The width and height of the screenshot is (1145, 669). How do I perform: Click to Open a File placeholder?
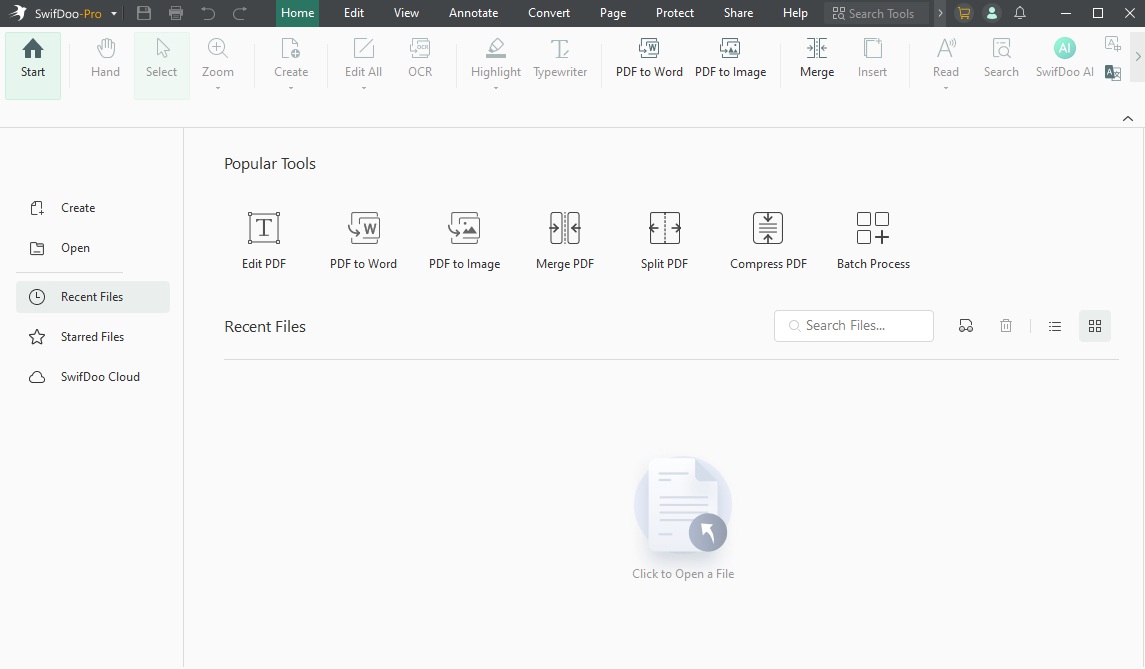683,519
